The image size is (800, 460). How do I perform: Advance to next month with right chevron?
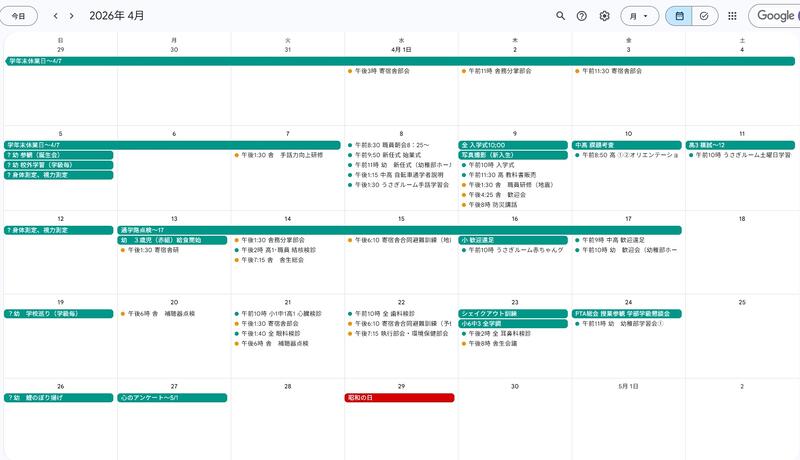72,16
